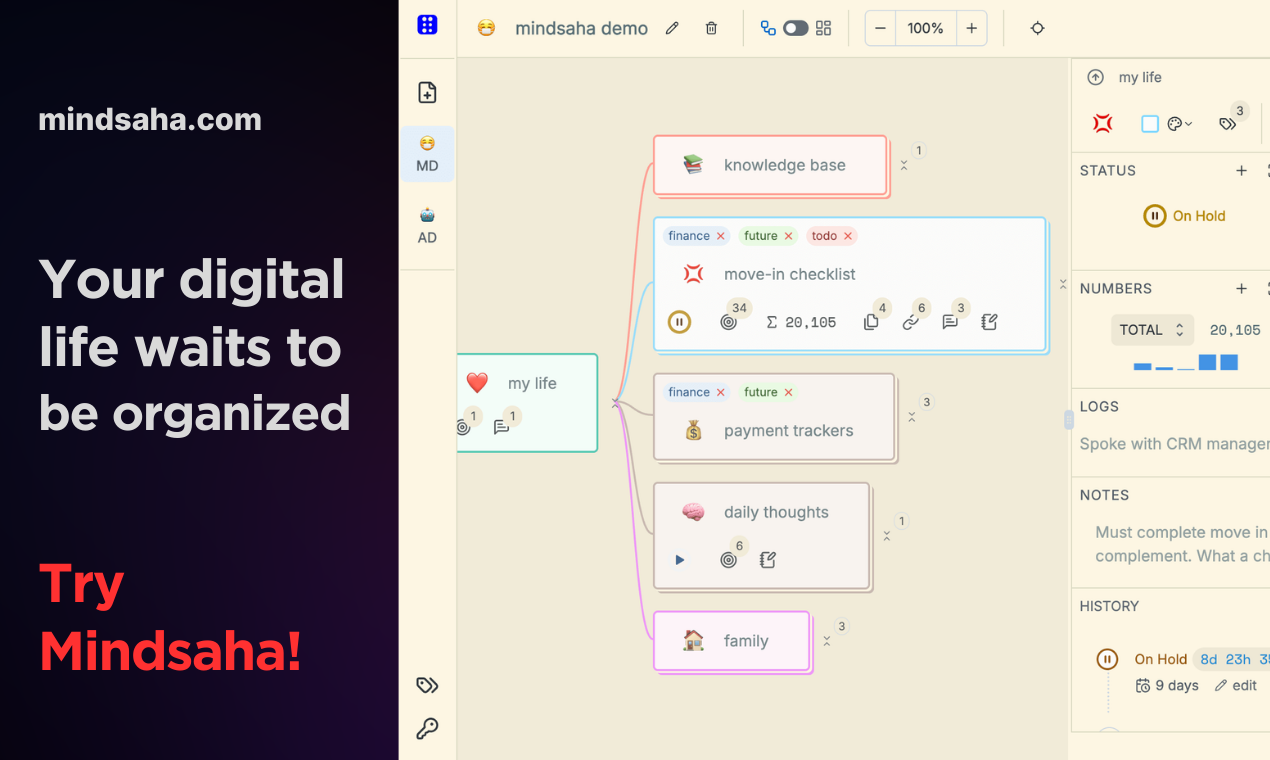Image resolution: width=1270 pixels, height=760 pixels.
Task: Zoom out with the minus button
Action: [880, 28]
